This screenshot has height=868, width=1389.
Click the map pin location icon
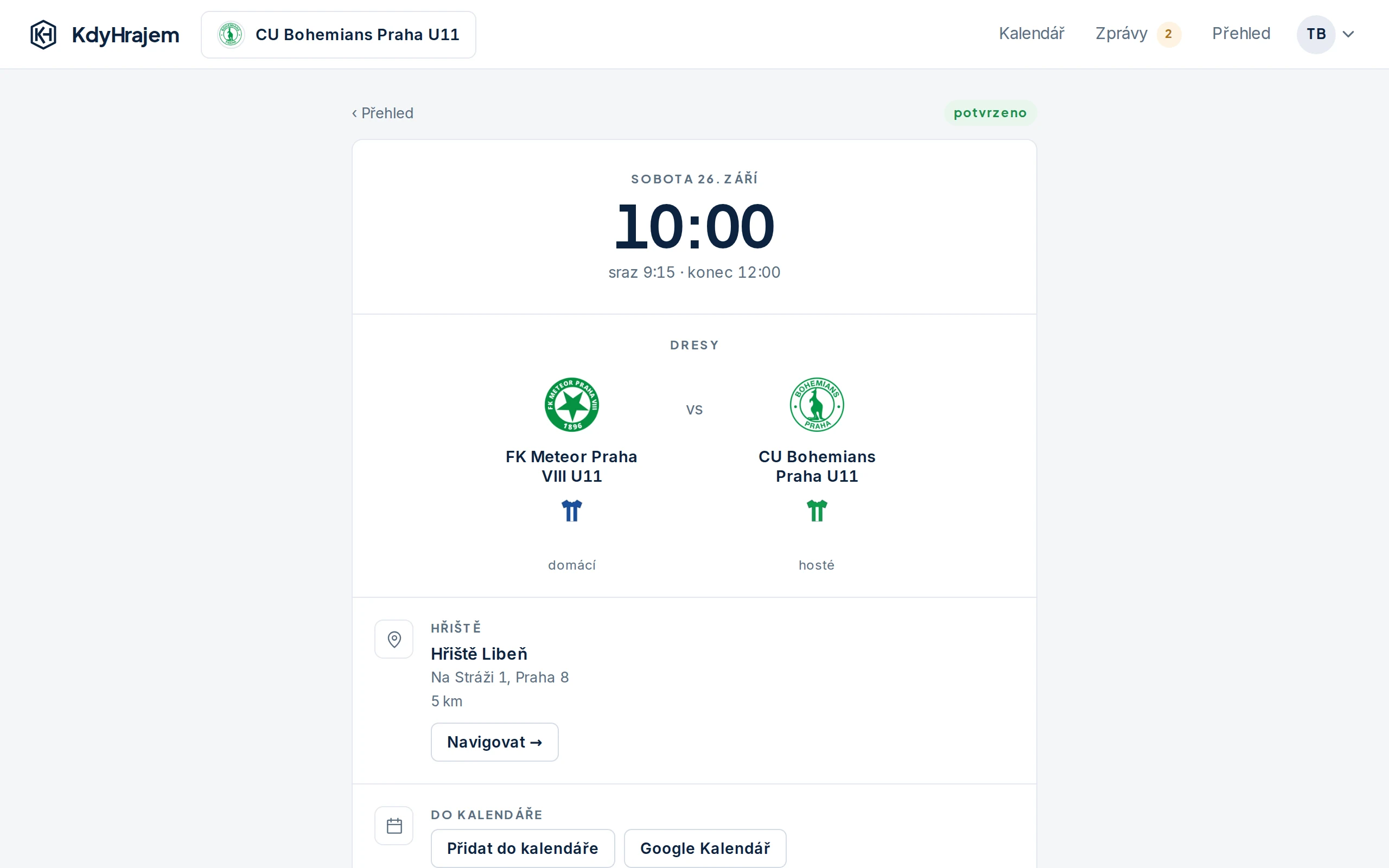394,639
